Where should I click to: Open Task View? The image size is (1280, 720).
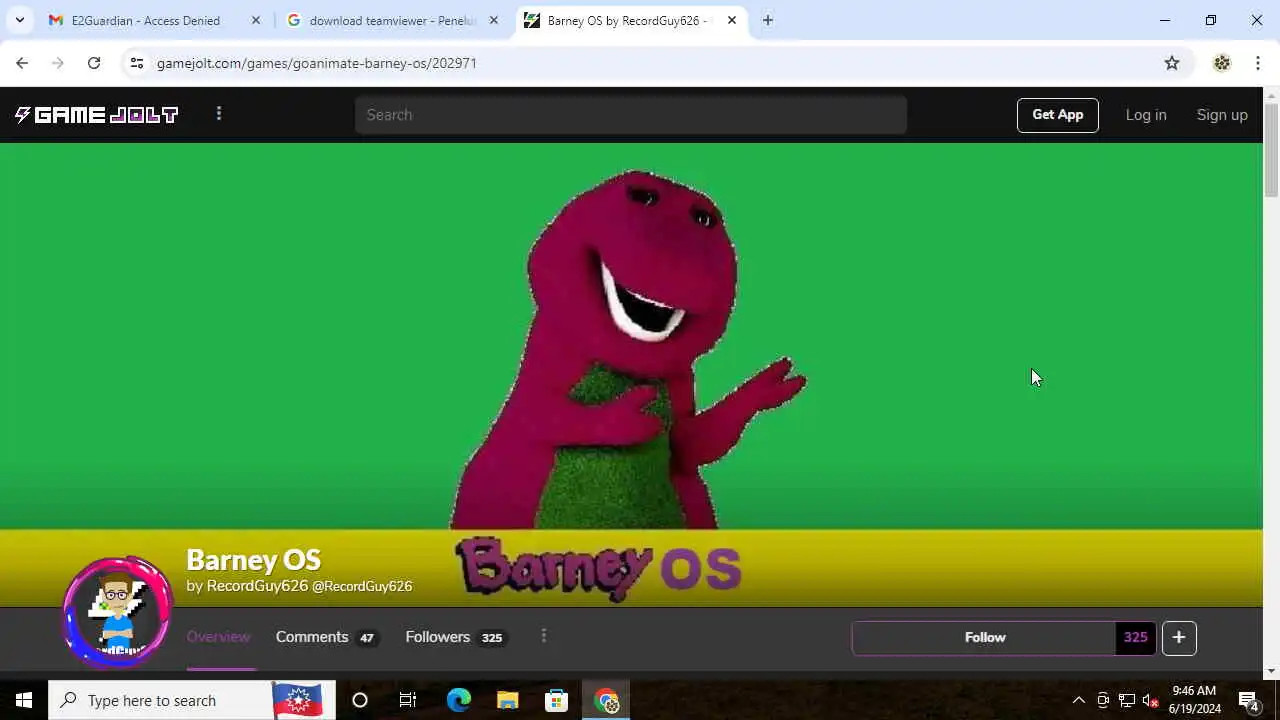click(x=408, y=700)
